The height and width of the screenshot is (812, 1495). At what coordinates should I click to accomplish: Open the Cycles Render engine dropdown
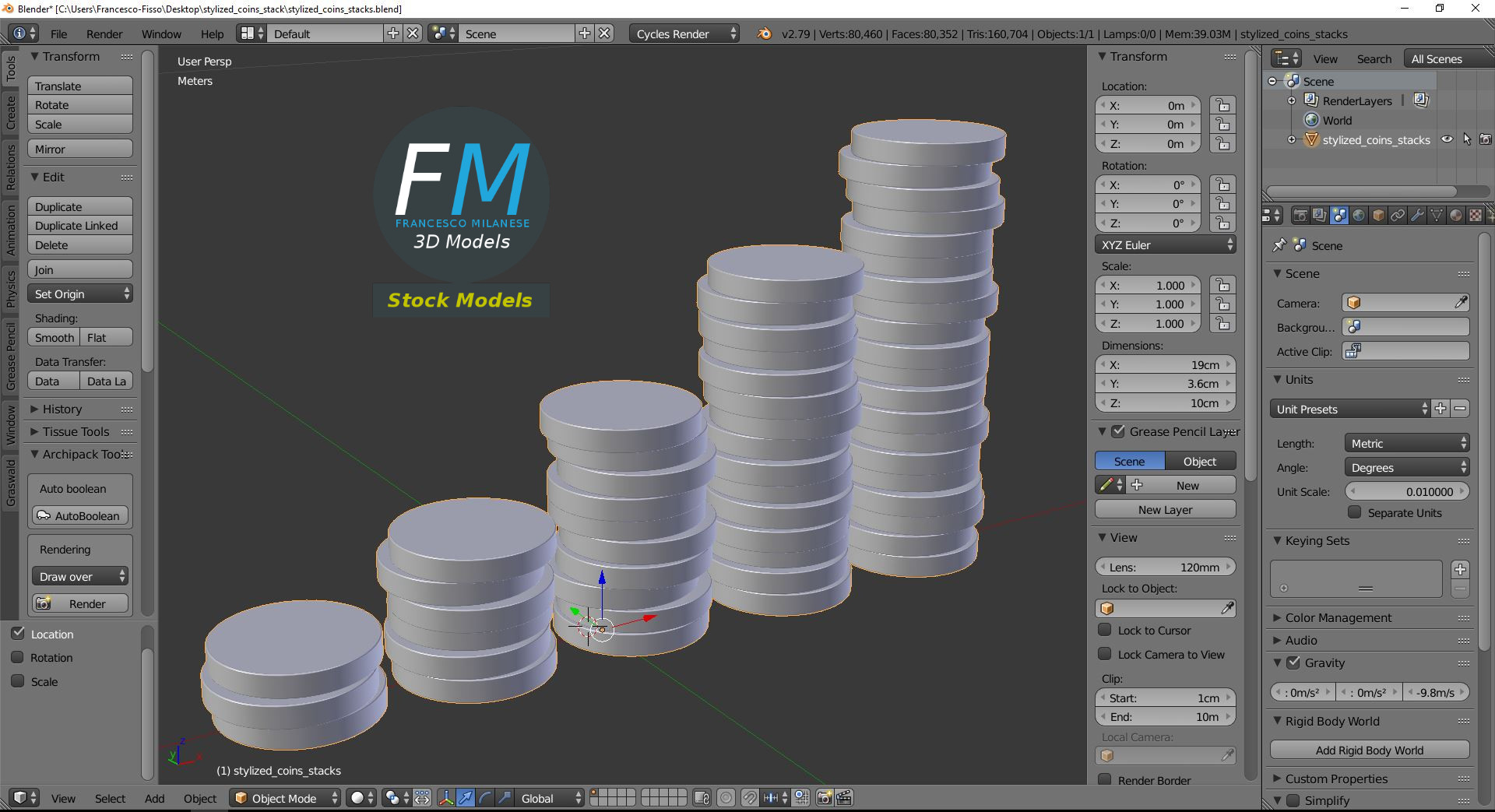point(685,33)
